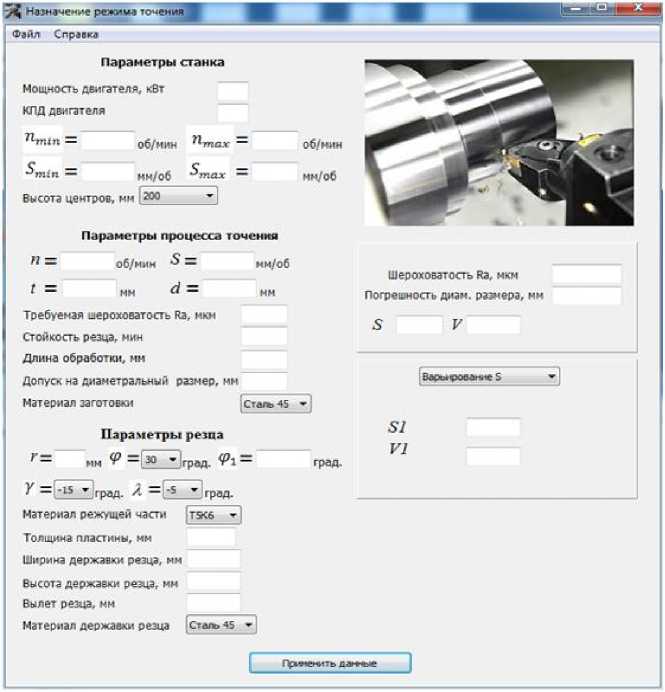The image size is (665, 692).
Task: Open the γ angle dropdown showing -15
Action: (73, 491)
